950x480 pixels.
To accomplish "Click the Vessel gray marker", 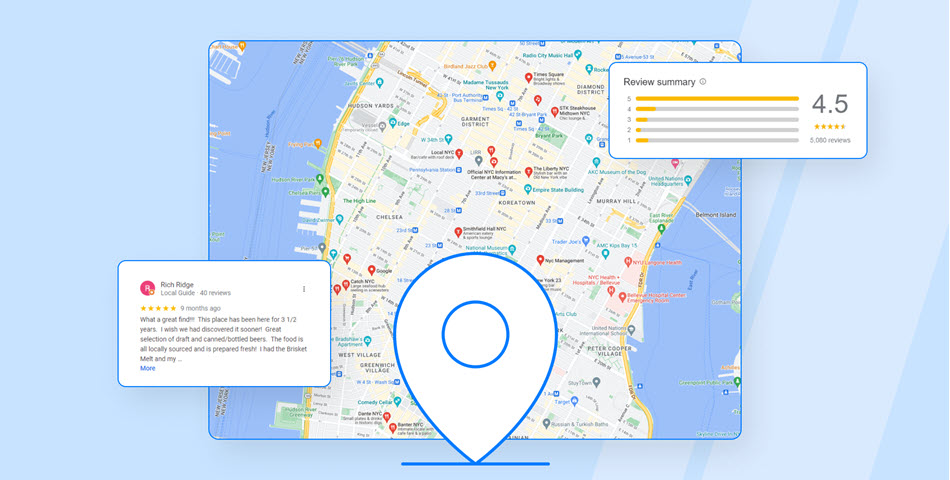I will point(383,125).
